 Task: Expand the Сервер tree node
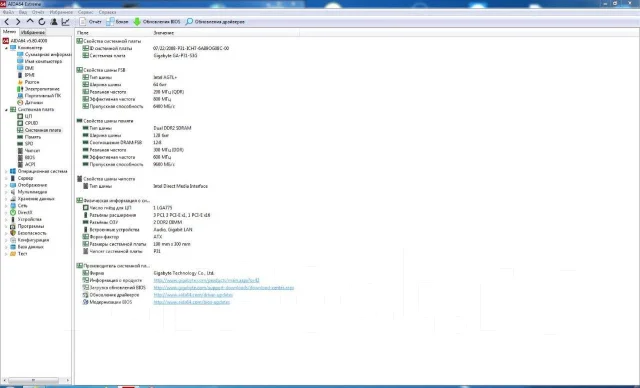pos(6,178)
